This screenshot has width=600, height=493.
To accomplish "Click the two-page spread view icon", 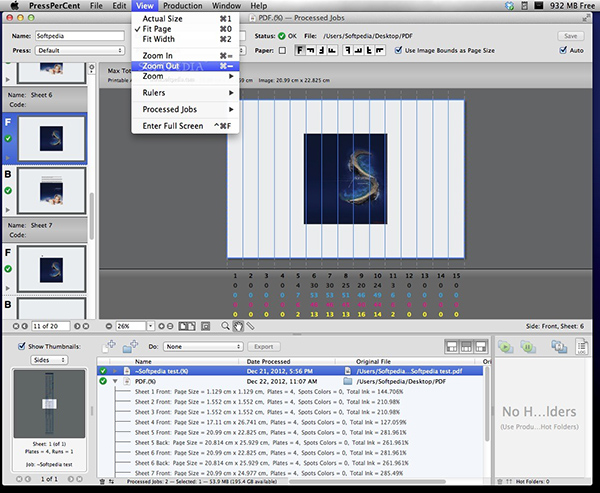I will click(187, 326).
